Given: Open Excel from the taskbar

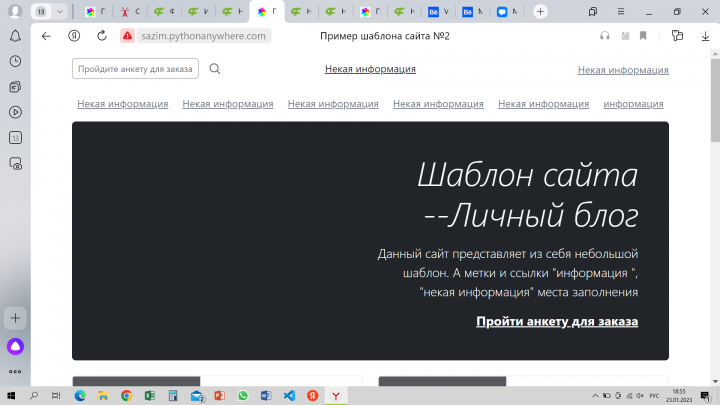Looking at the screenshot, I should click(x=150, y=395).
